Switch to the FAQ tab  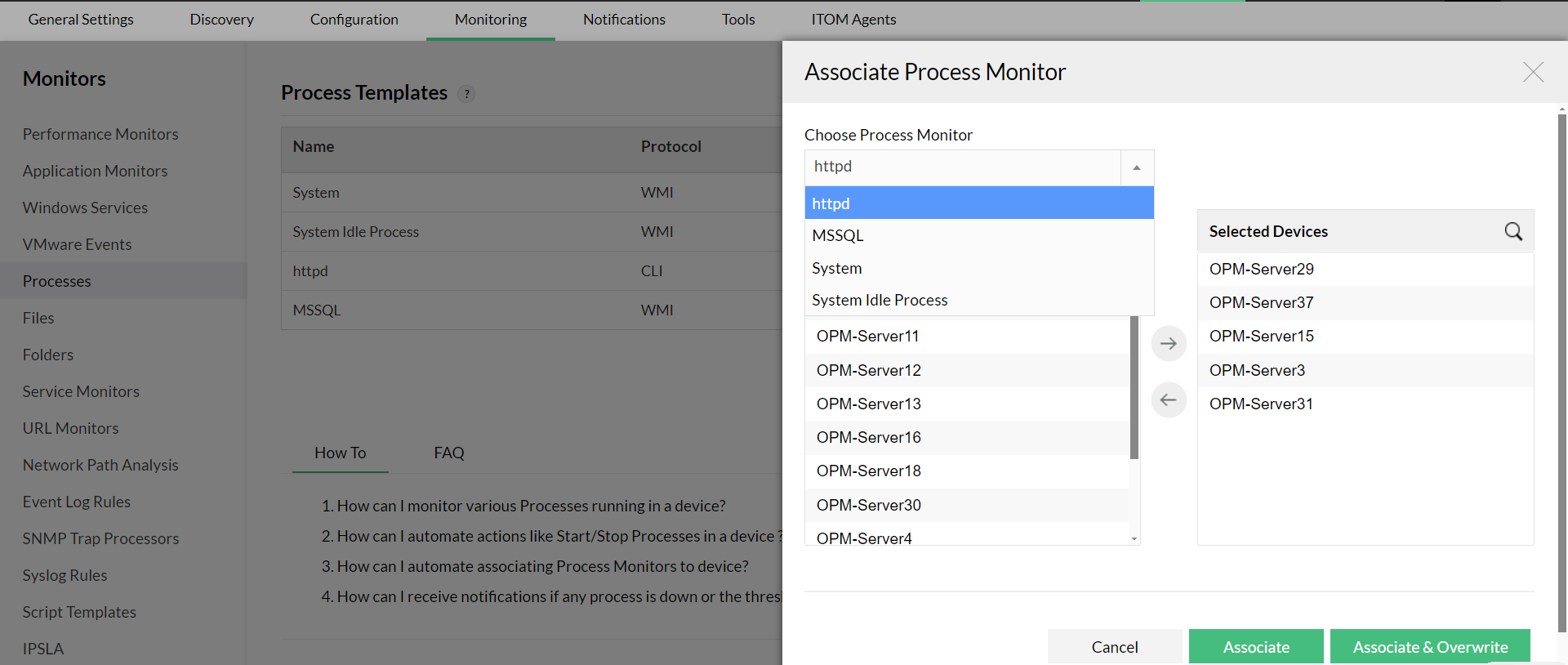[448, 453]
